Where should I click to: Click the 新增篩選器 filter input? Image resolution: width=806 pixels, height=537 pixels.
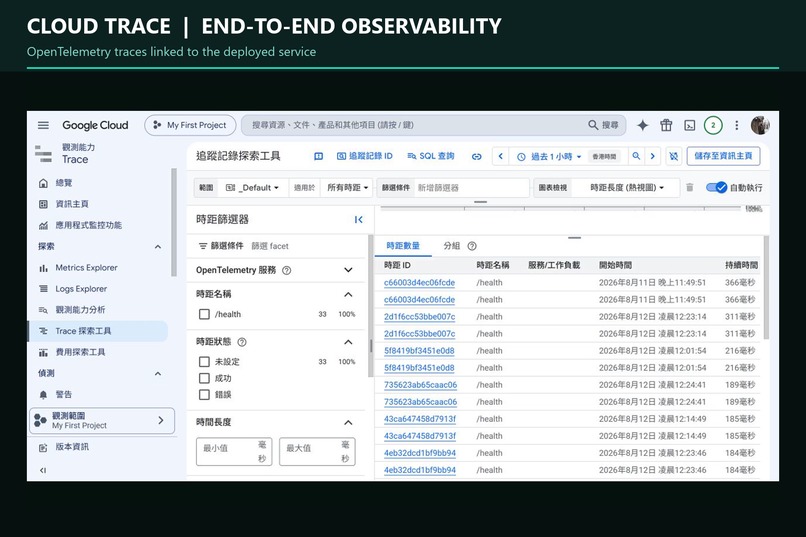471,188
